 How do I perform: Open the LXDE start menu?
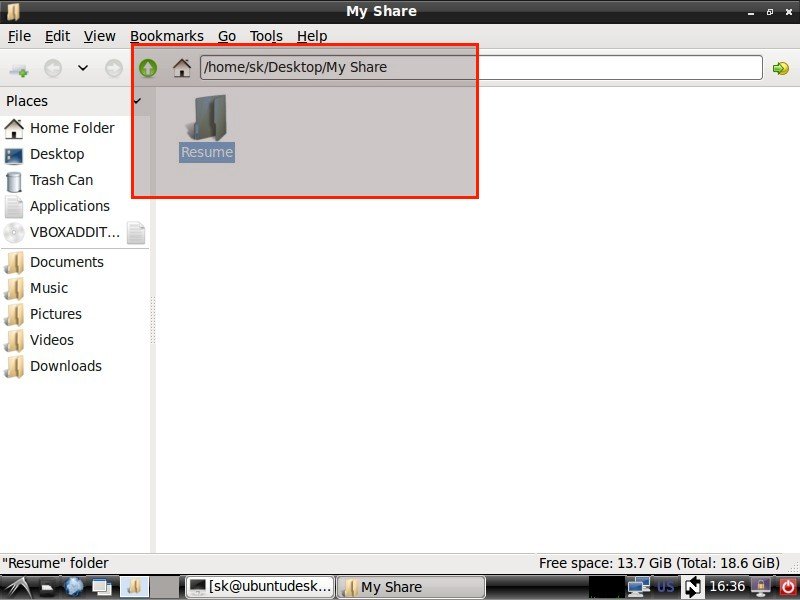click(x=17, y=587)
